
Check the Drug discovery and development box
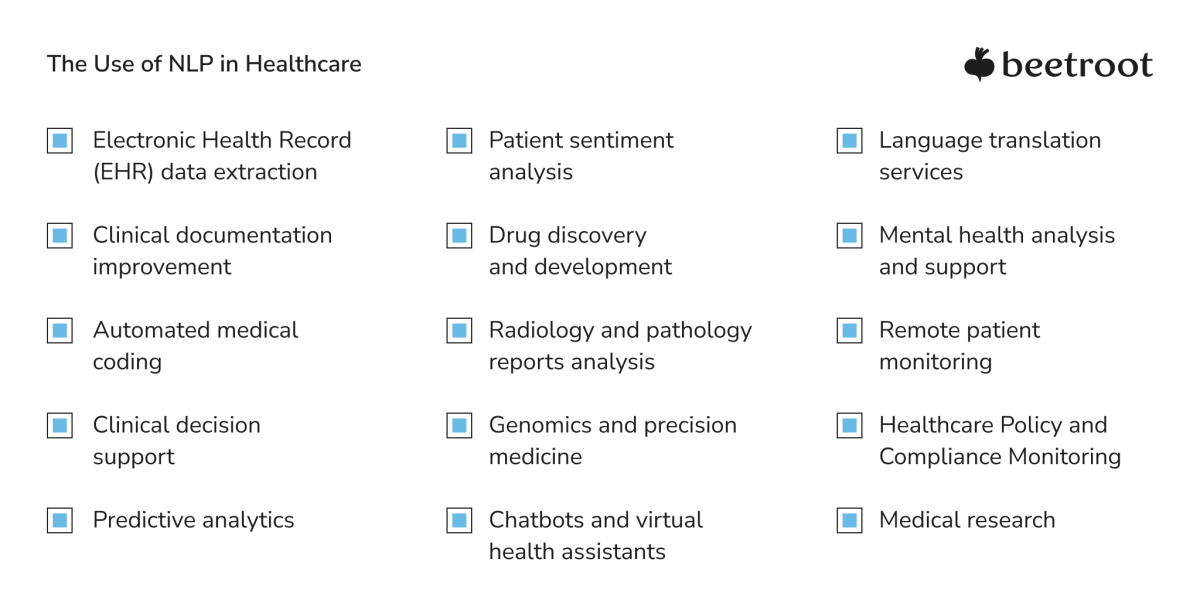(459, 236)
